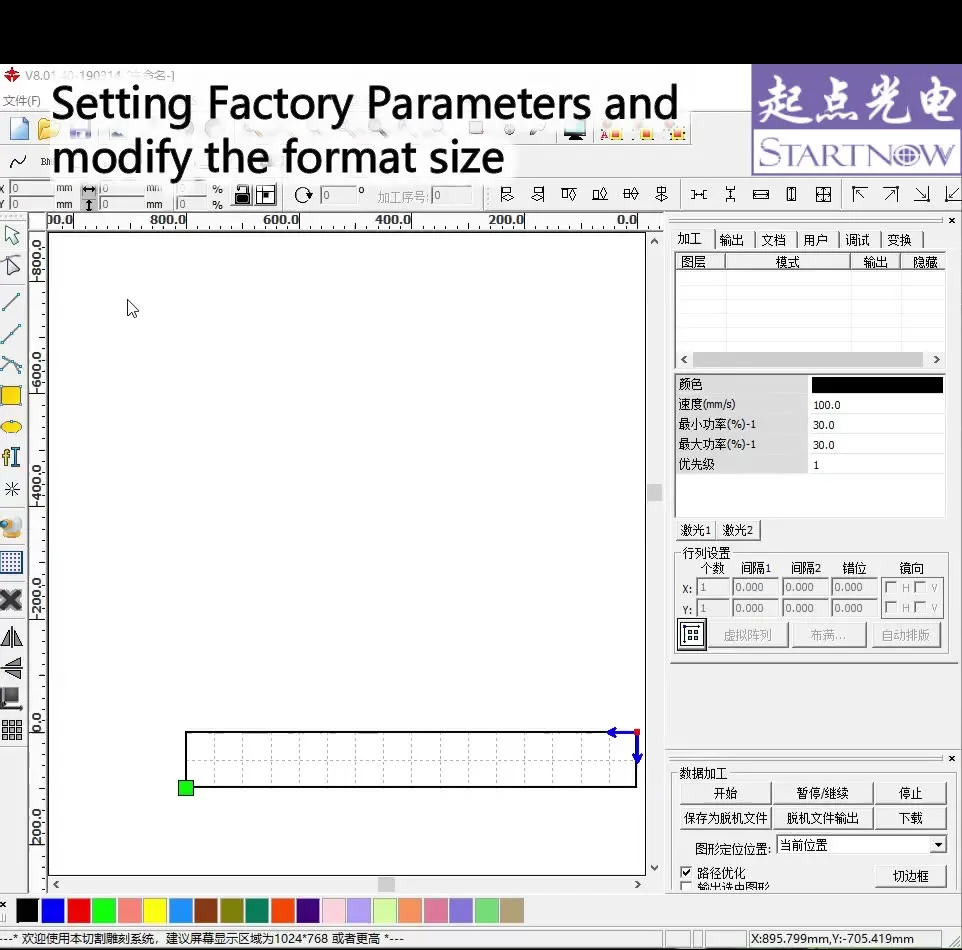Screen dimensions: 962x950
Task: Create a new file with the blank page icon
Action: 19,129
